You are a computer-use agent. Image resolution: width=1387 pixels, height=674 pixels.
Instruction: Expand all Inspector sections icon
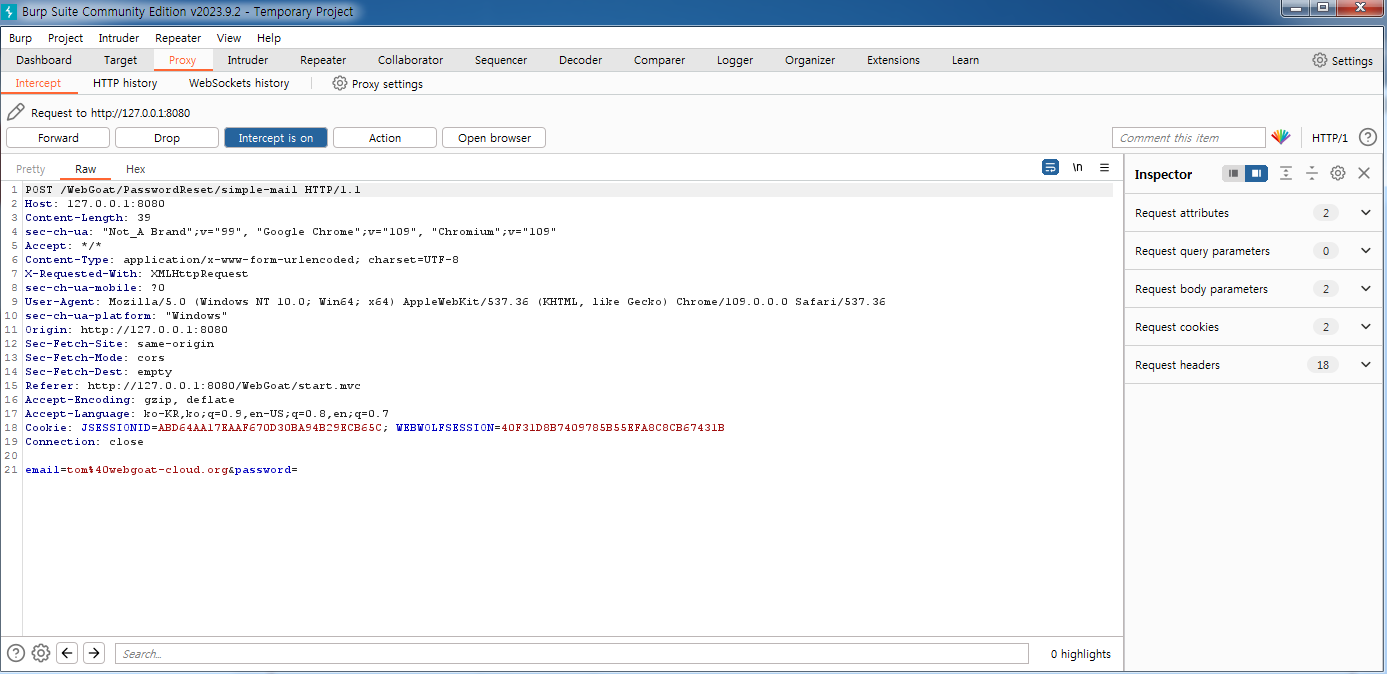[1286, 174]
